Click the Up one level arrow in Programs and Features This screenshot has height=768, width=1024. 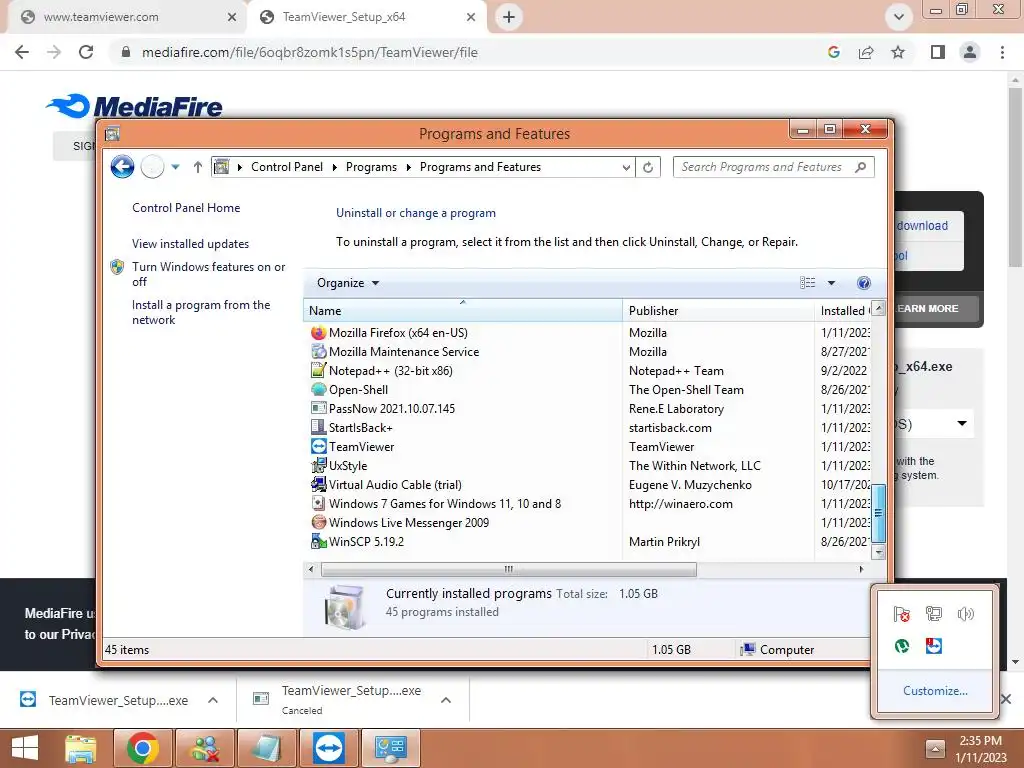tap(197, 167)
